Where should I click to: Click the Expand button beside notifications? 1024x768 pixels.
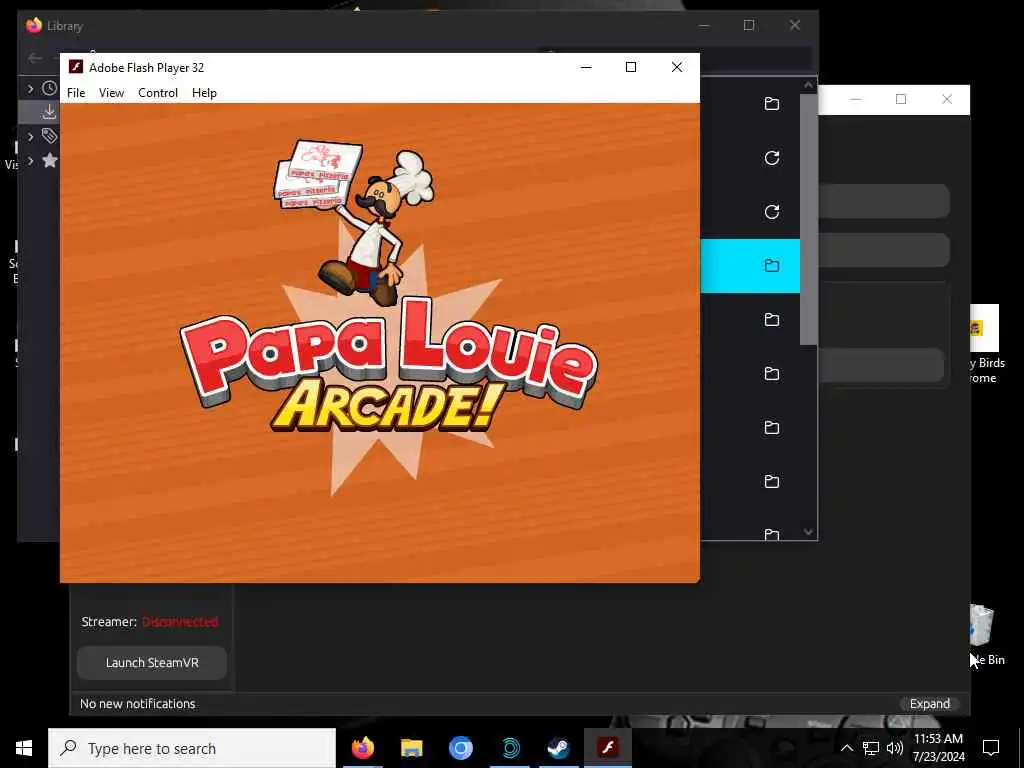(930, 703)
